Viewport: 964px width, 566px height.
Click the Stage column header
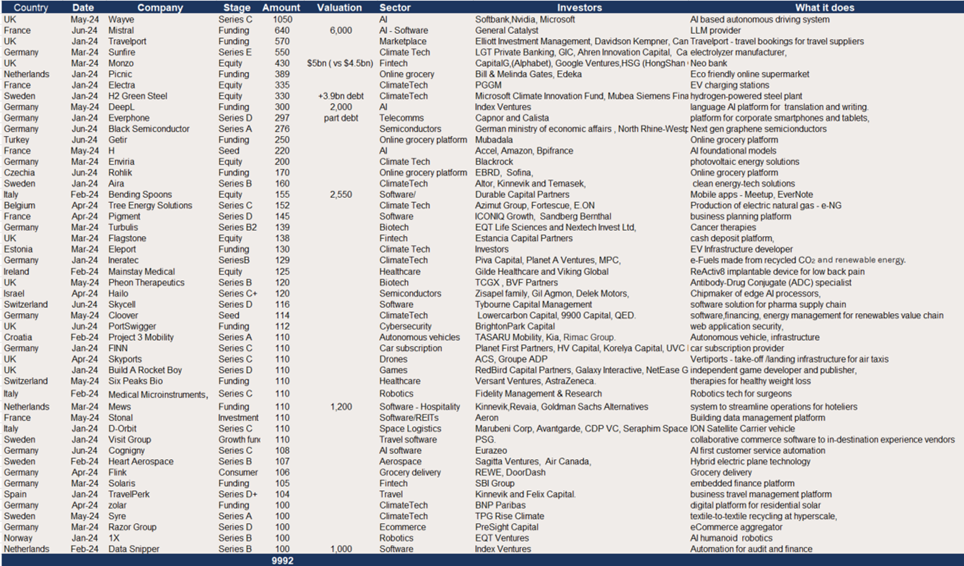(x=237, y=7)
